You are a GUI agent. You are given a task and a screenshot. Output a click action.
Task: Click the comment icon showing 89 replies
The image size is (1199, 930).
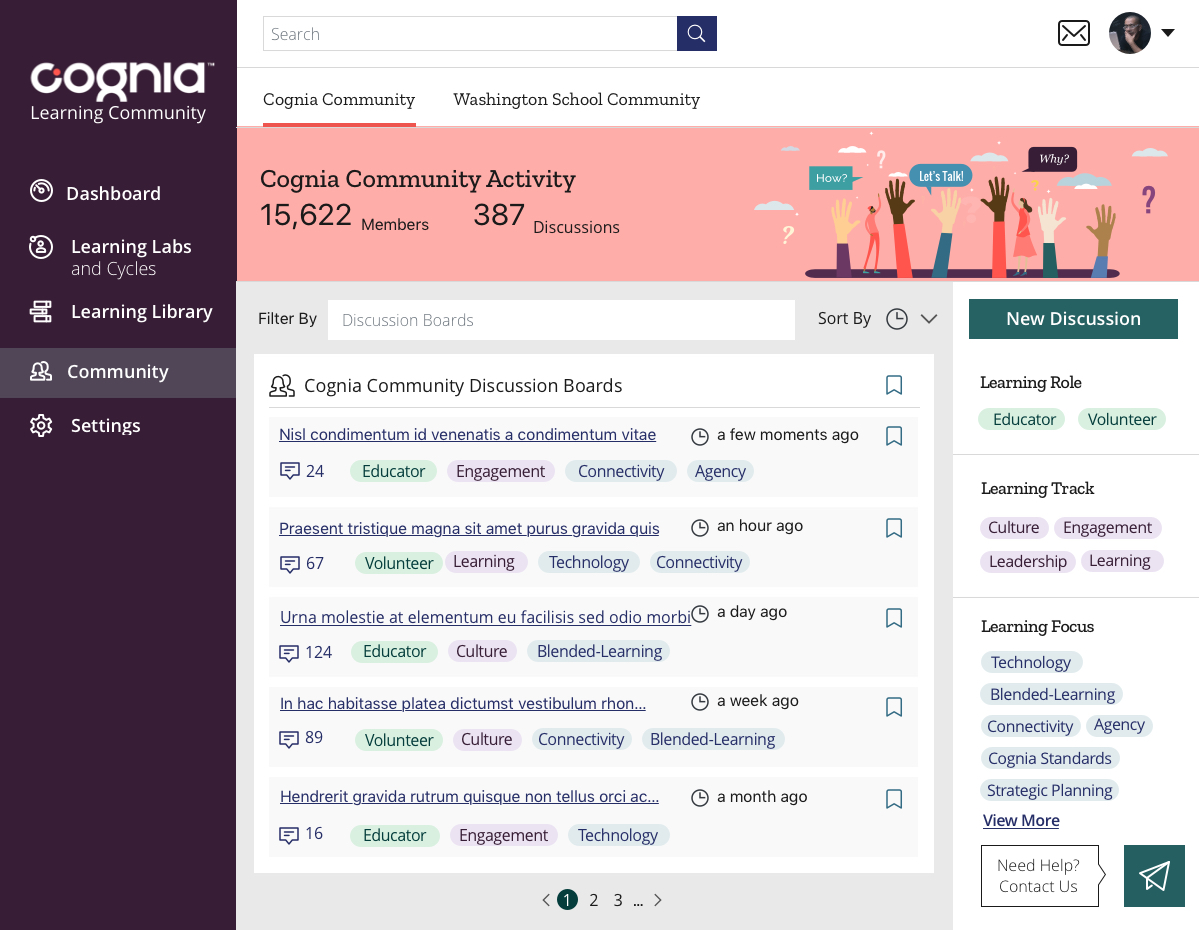tap(289, 739)
